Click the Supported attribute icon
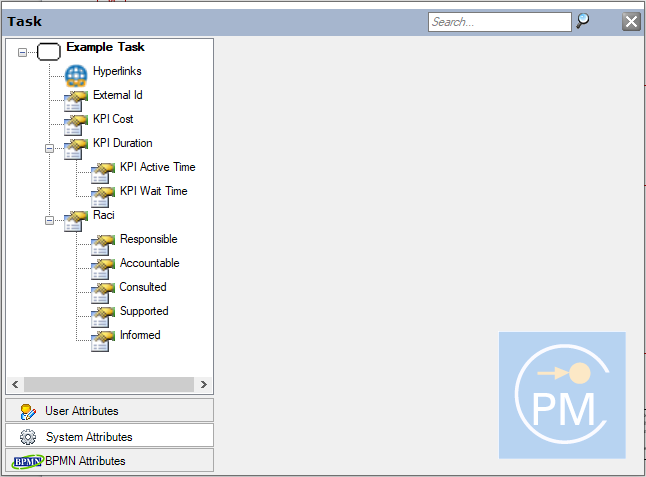Screen dimensions: 646x477 (103, 317)
